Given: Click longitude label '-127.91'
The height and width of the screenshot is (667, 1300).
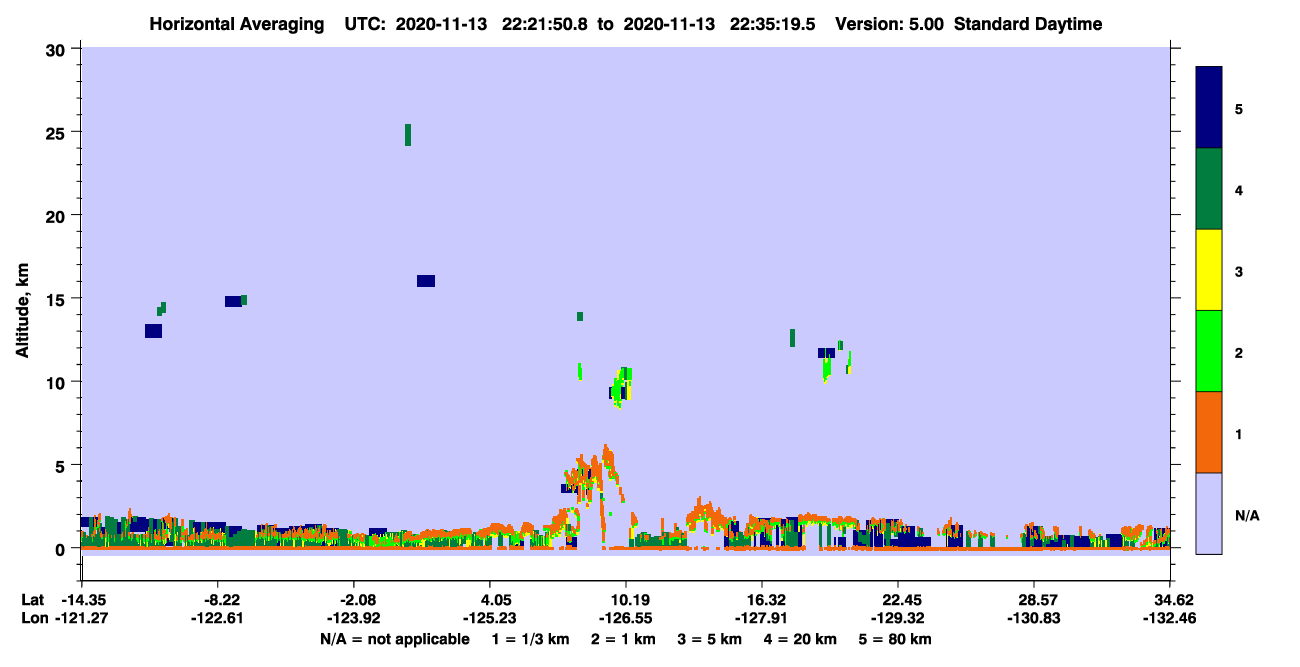Looking at the screenshot, I should [x=762, y=618].
